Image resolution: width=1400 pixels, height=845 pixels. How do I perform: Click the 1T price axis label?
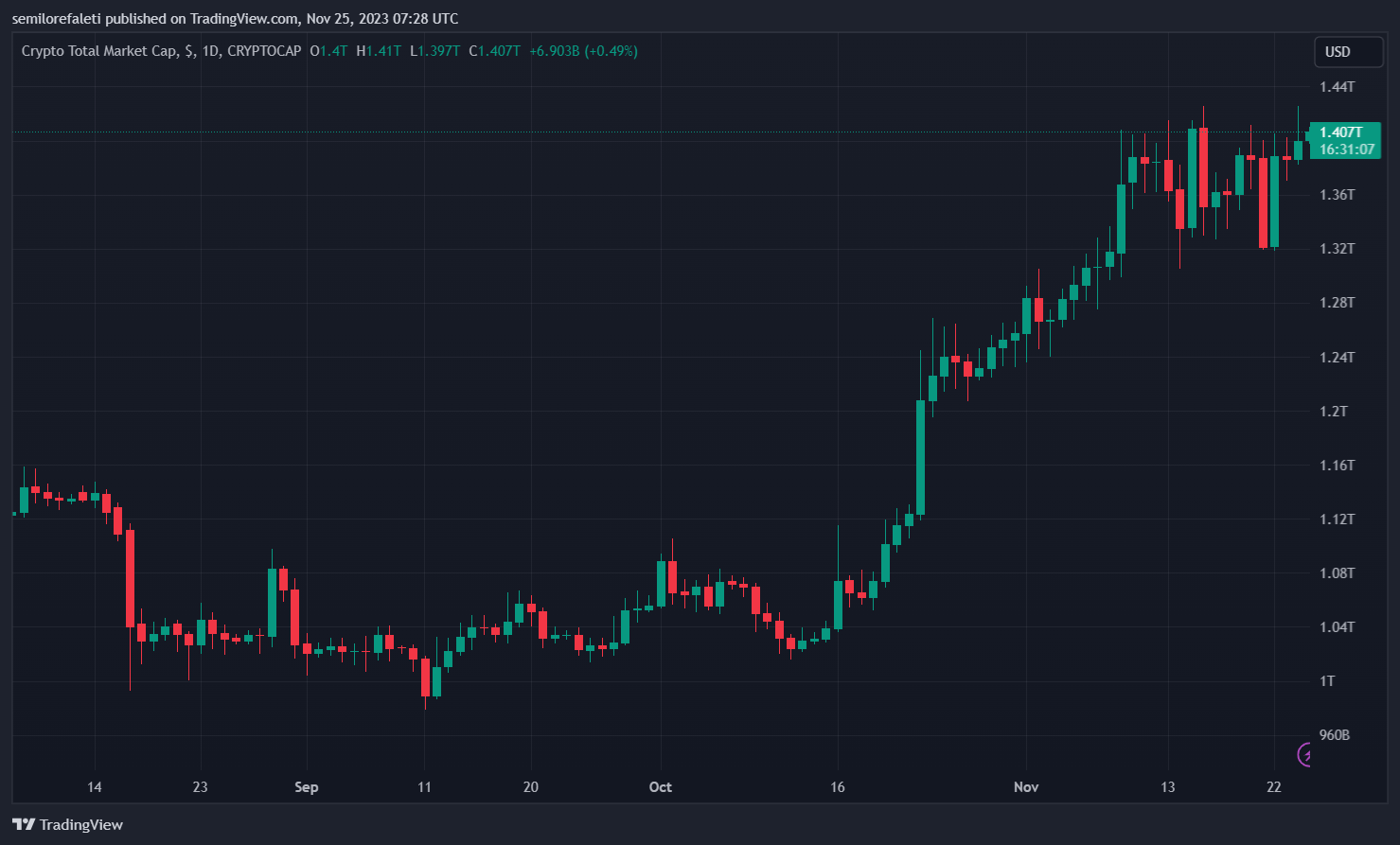tap(1327, 681)
